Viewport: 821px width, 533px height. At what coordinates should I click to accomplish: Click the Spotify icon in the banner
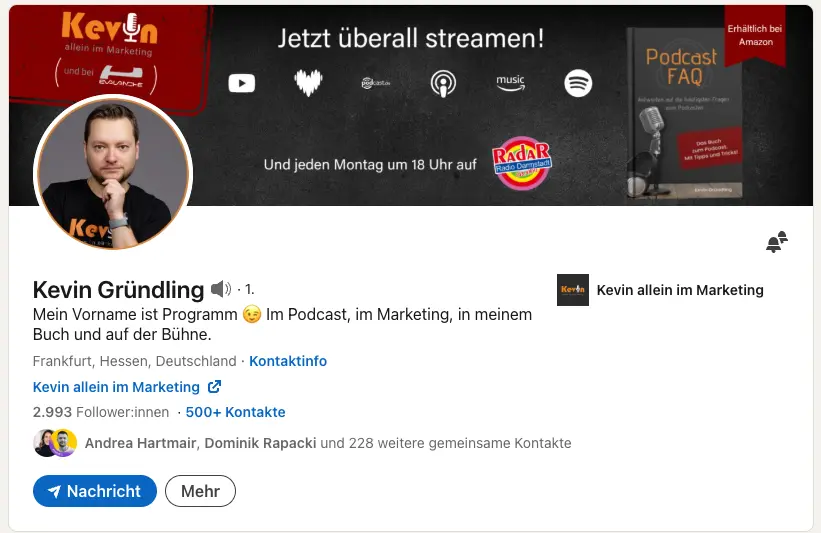coord(578,83)
